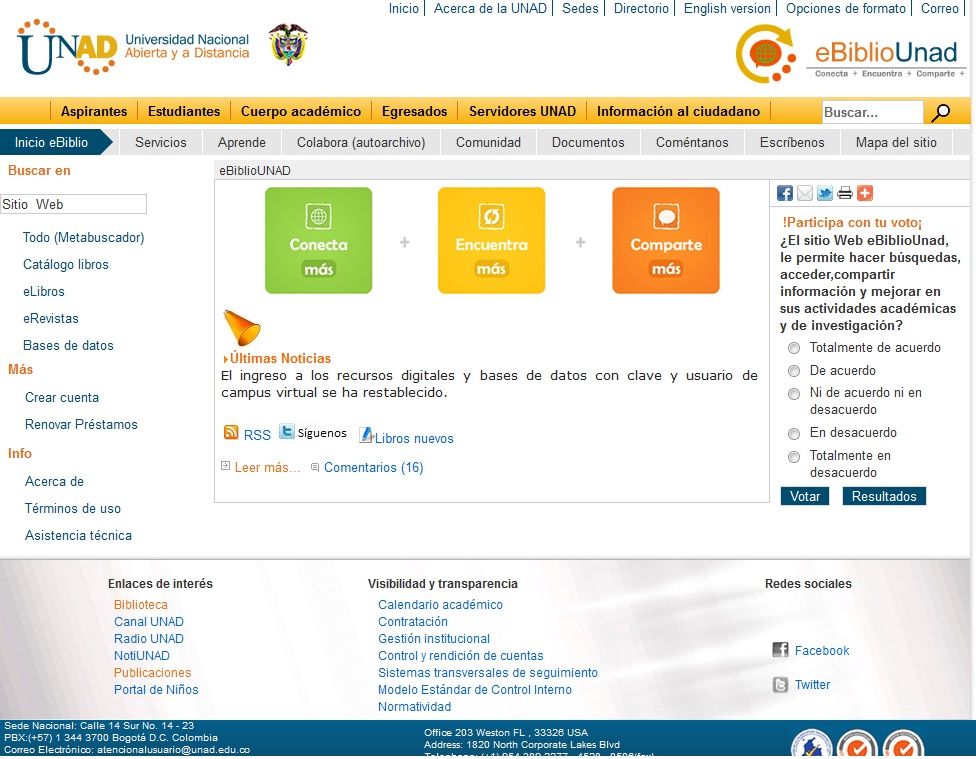Click the email share envelope icon
The height and width of the screenshot is (759, 976).
pyautogui.click(x=804, y=193)
